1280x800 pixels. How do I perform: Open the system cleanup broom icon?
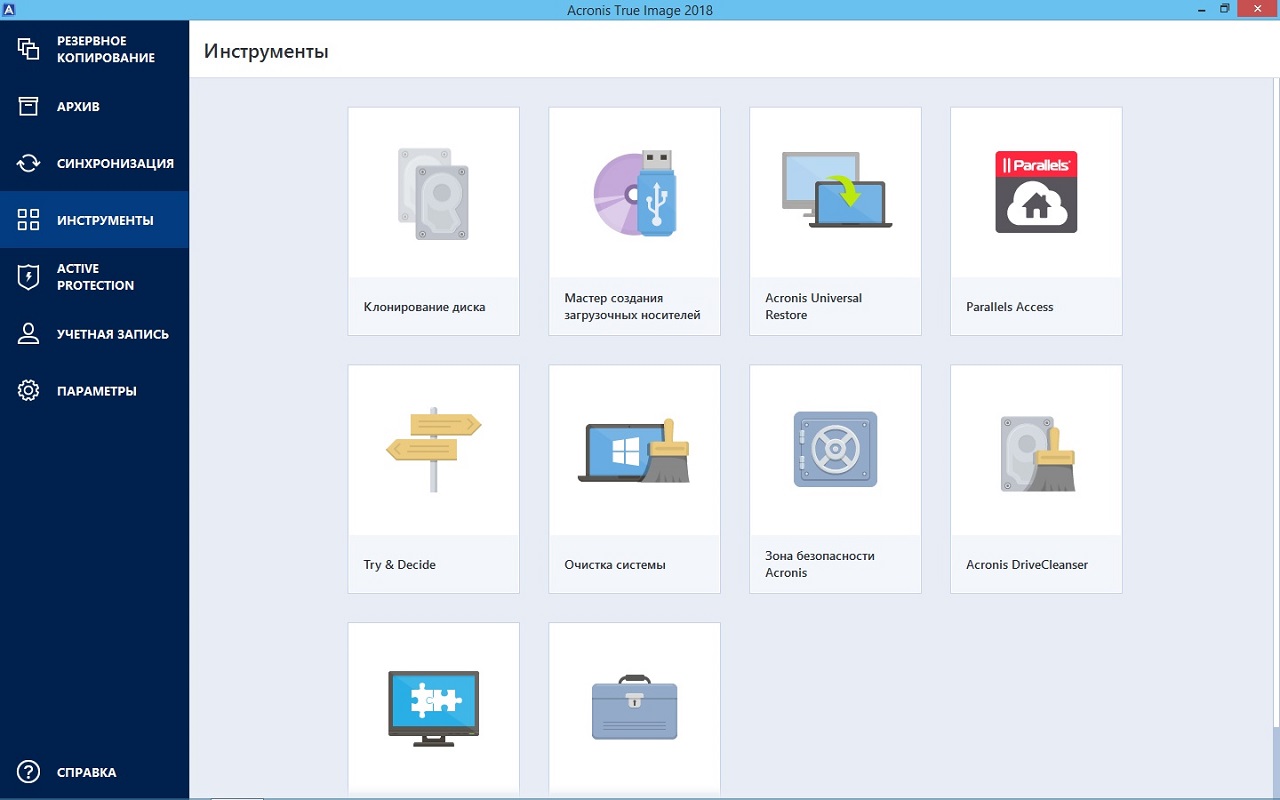tap(634, 452)
